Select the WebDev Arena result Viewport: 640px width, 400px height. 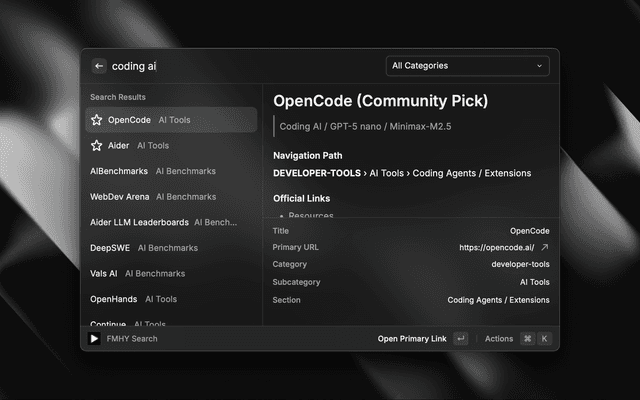(x=171, y=197)
